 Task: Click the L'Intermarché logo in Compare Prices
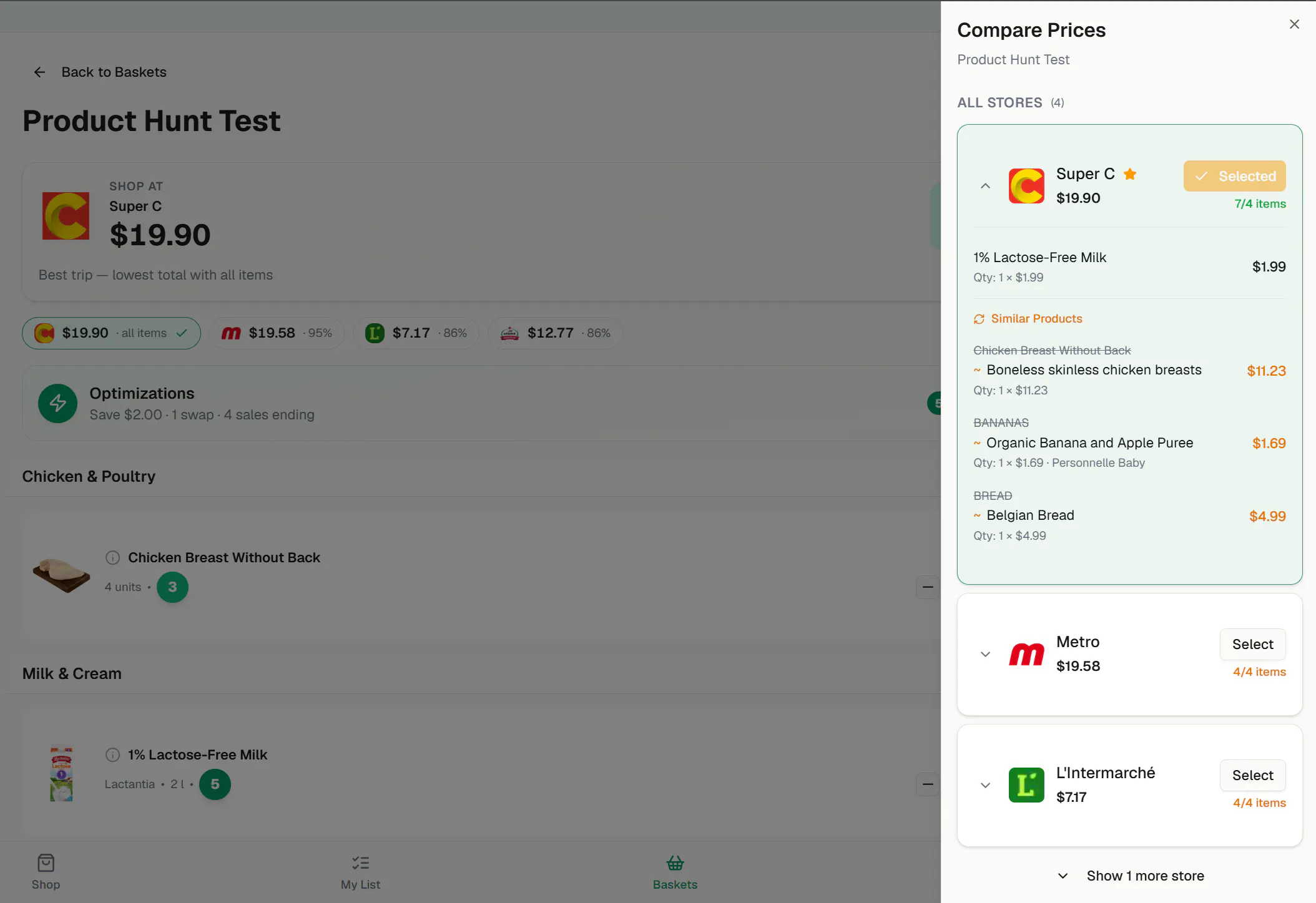click(x=1026, y=785)
